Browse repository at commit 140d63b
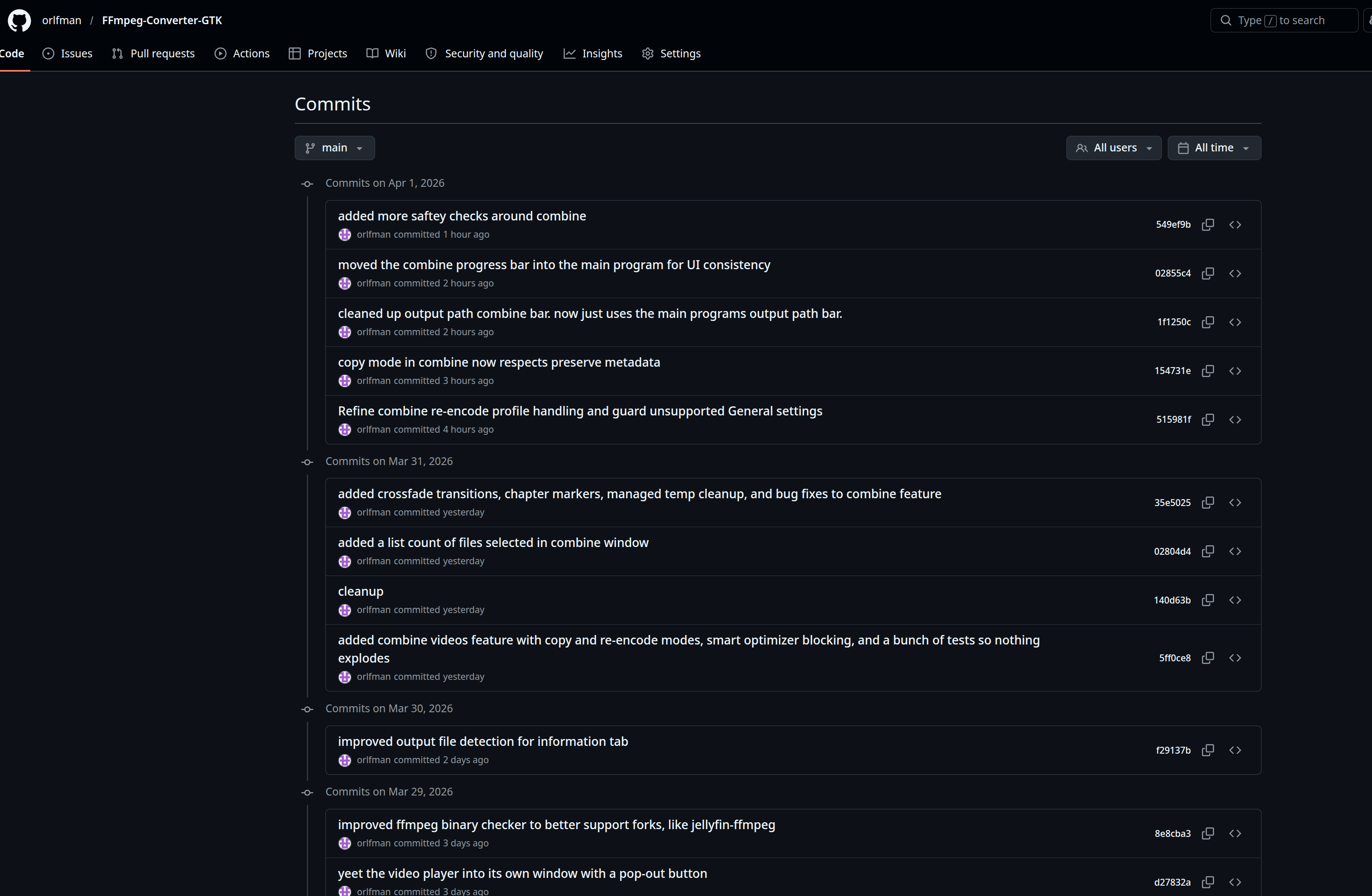The image size is (1372, 896). [1235, 600]
